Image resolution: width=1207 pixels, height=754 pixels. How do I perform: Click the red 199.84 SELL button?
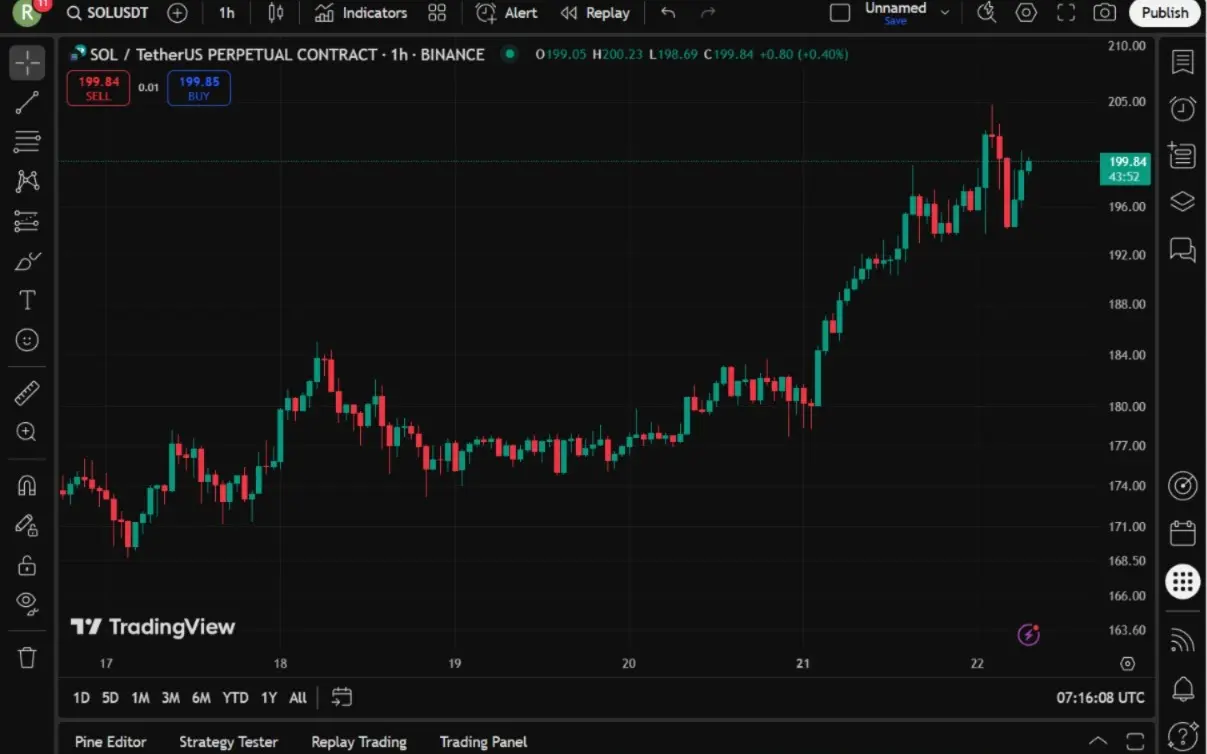tap(98, 88)
